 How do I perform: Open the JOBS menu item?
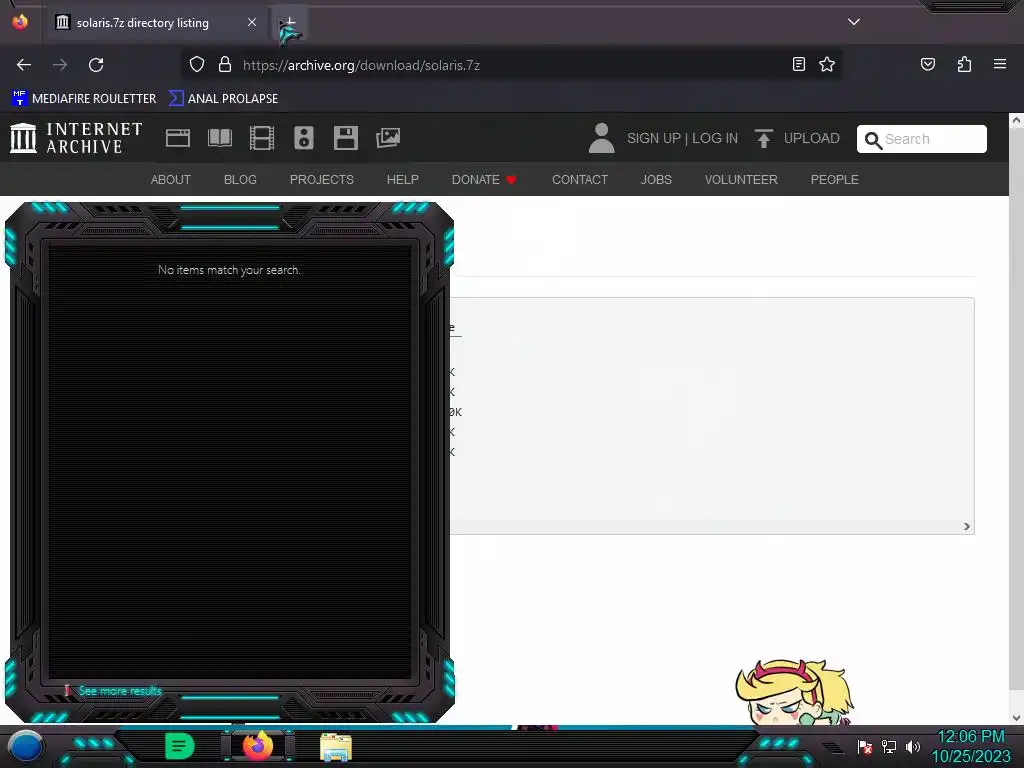pos(656,180)
